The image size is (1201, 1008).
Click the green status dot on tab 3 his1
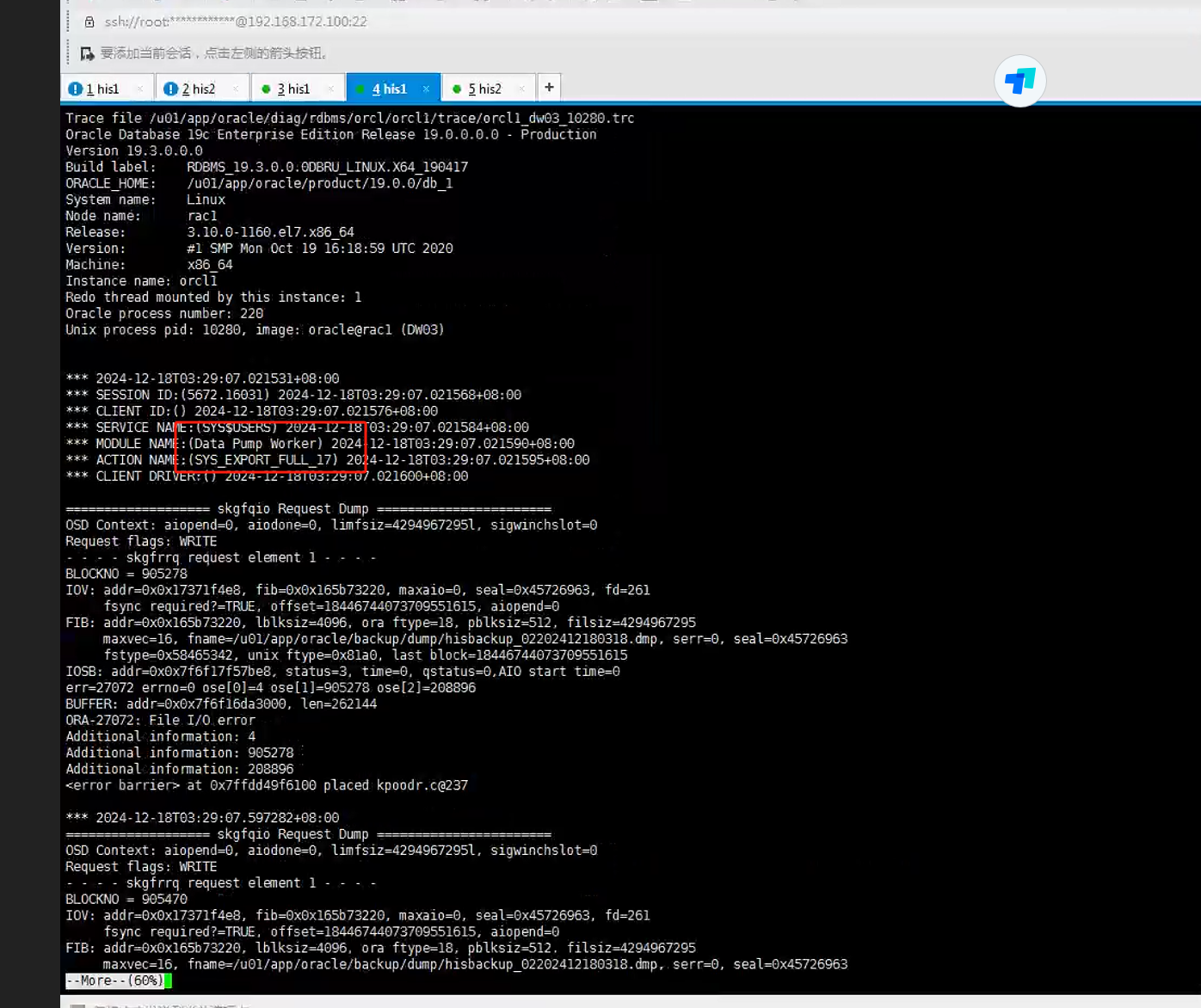click(x=266, y=89)
